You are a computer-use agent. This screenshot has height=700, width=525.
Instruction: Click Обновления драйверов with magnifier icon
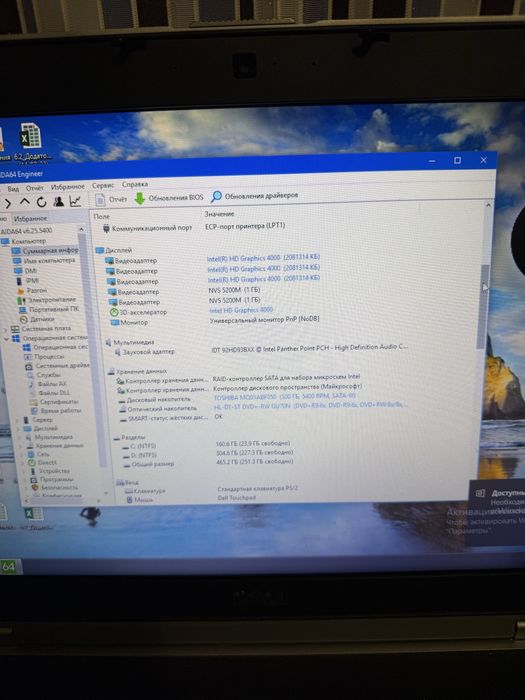click(254, 196)
